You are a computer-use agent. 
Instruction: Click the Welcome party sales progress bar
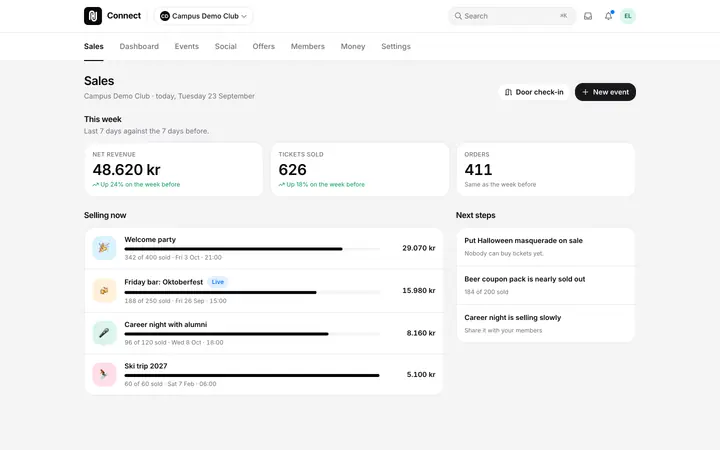point(252,249)
